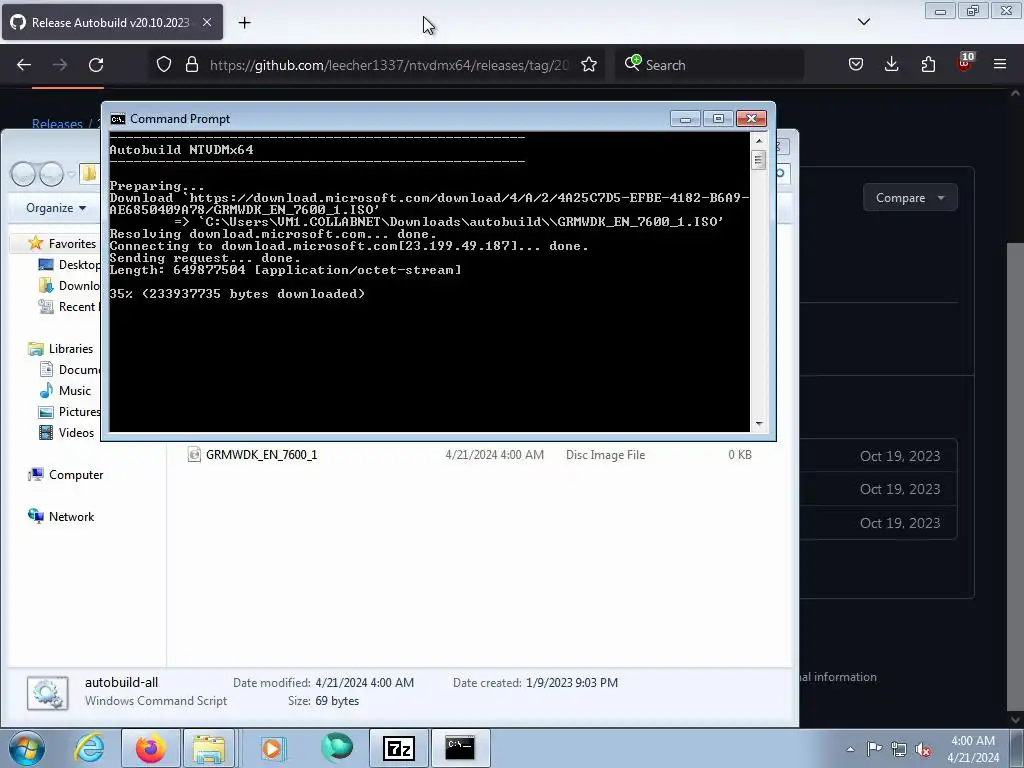This screenshot has width=1024, height=768.
Task: Switch to Firefox in the taskbar
Action: coord(150,748)
